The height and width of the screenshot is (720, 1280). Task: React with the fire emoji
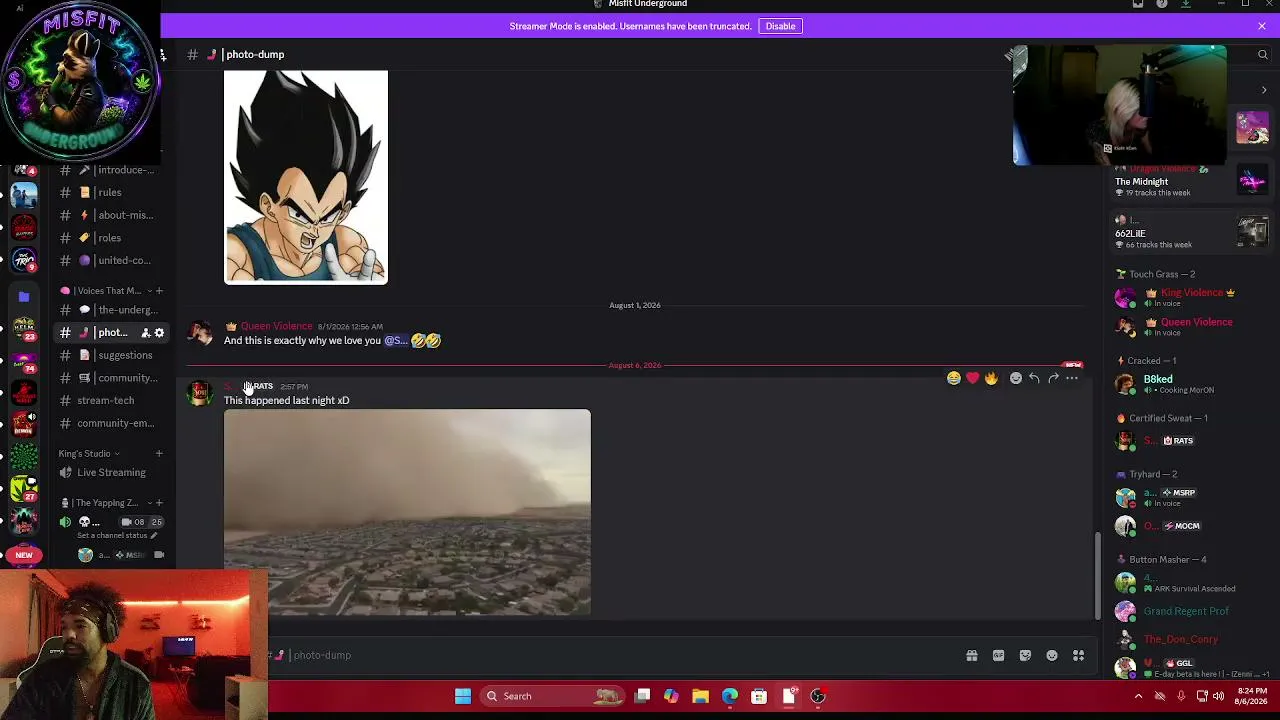991,378
